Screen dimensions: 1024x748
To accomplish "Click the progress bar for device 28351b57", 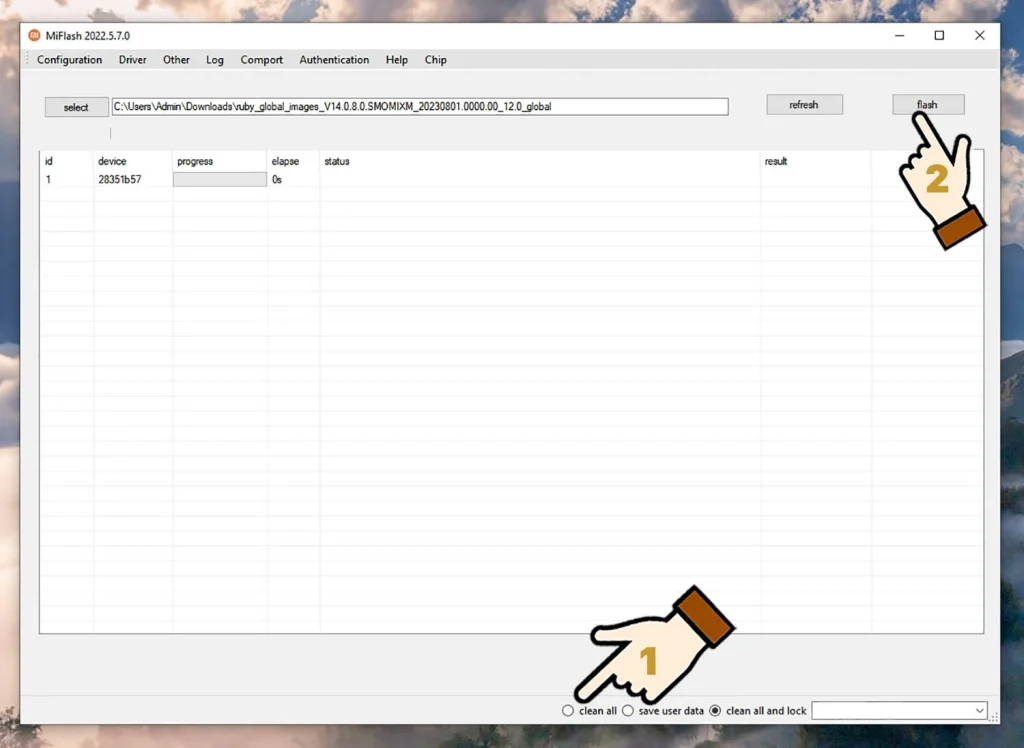I will 219,180.
